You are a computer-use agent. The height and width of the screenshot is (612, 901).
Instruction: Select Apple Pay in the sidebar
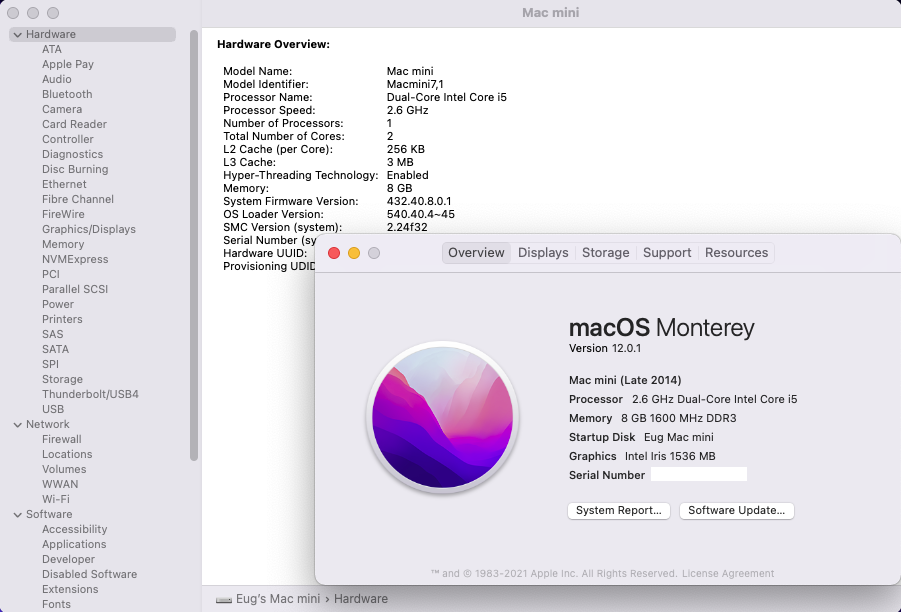(68, 64)
